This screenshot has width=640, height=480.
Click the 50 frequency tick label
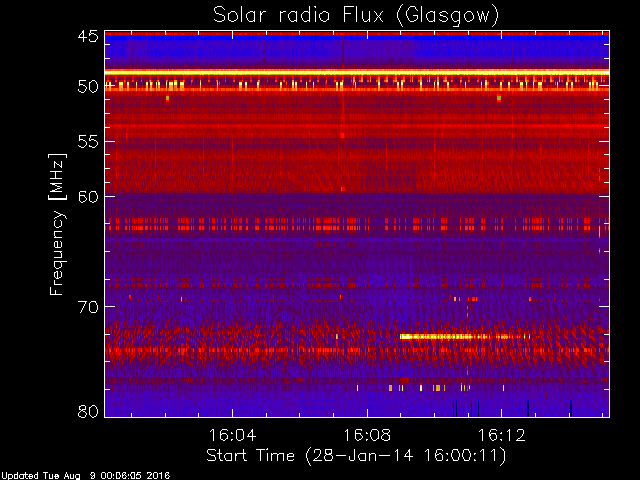(x=88, y=86)
